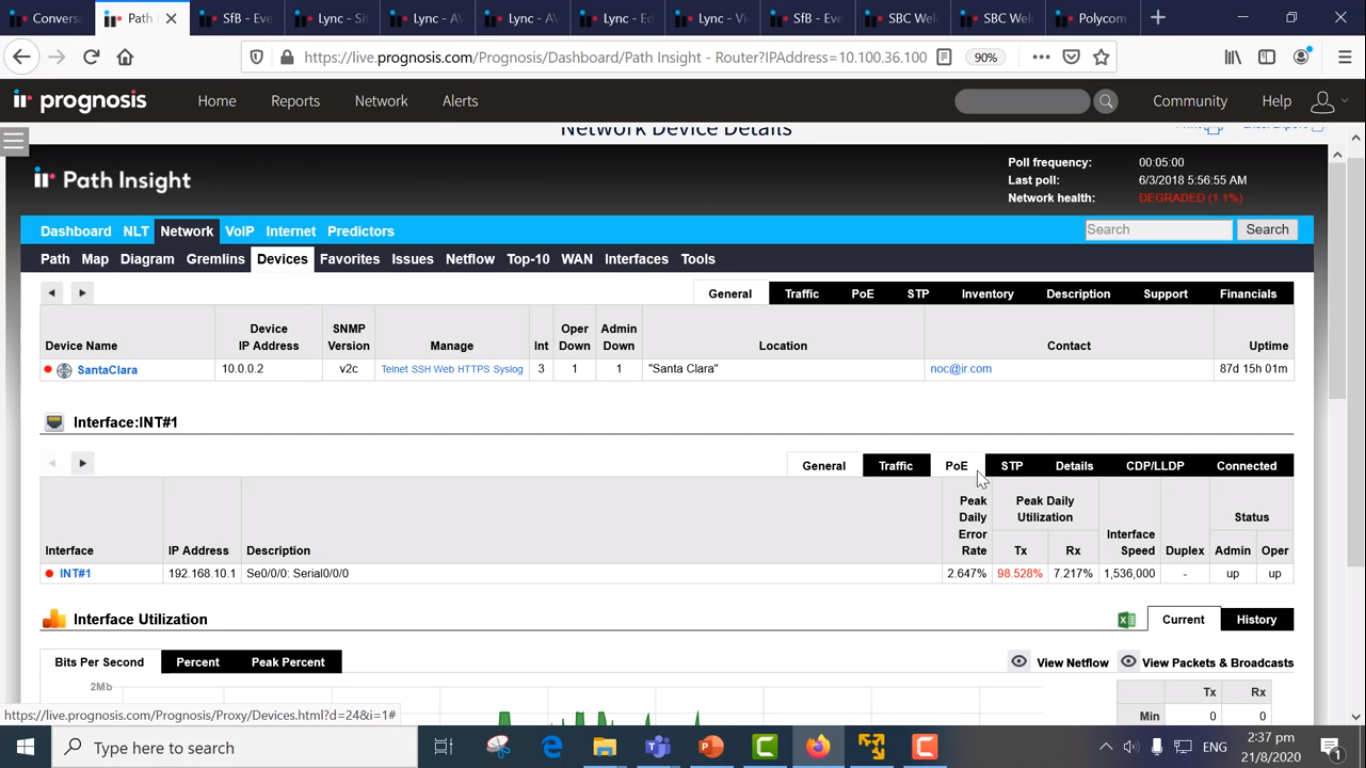Open the user account icon in Prognosis header
The image size is (1366, 768).
click(x=1322, y=101)
